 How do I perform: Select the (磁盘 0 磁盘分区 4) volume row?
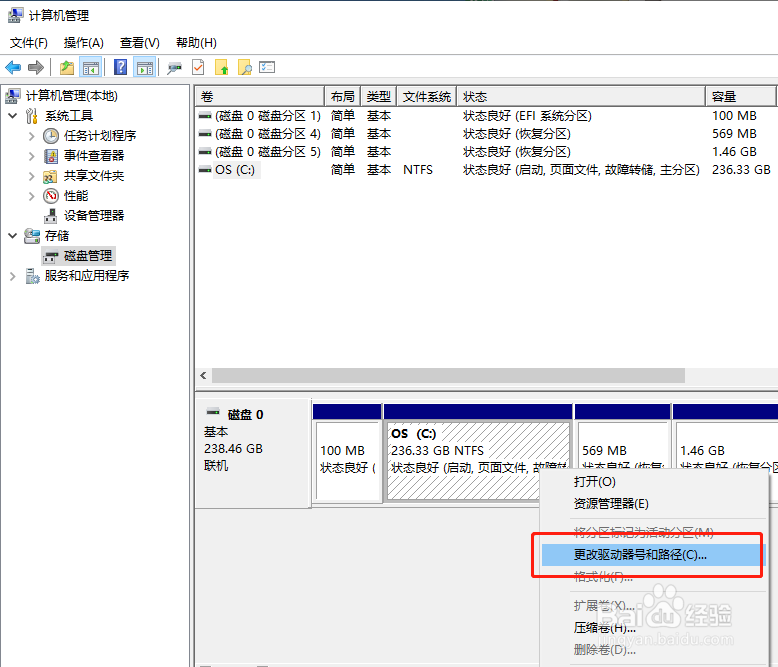[486, 134]
